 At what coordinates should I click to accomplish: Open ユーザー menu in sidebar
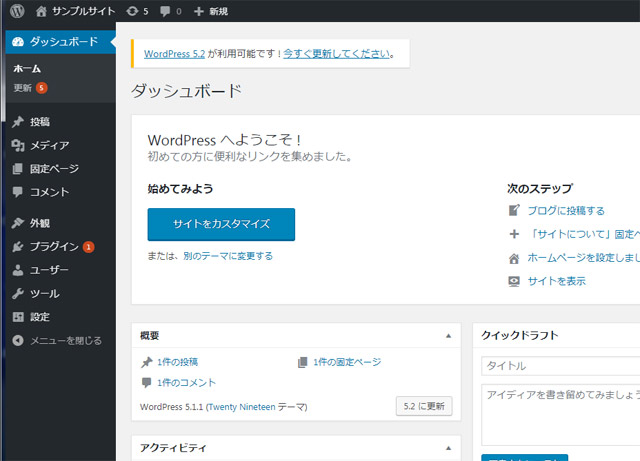[48, 270]
